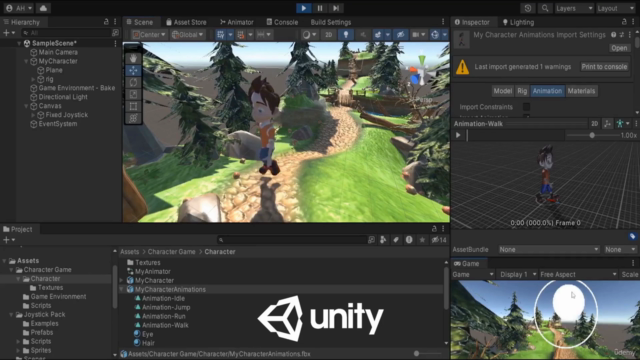This screenshot has width=640, height=360.
Task: Select the Materials import tab
Action: 581,91
